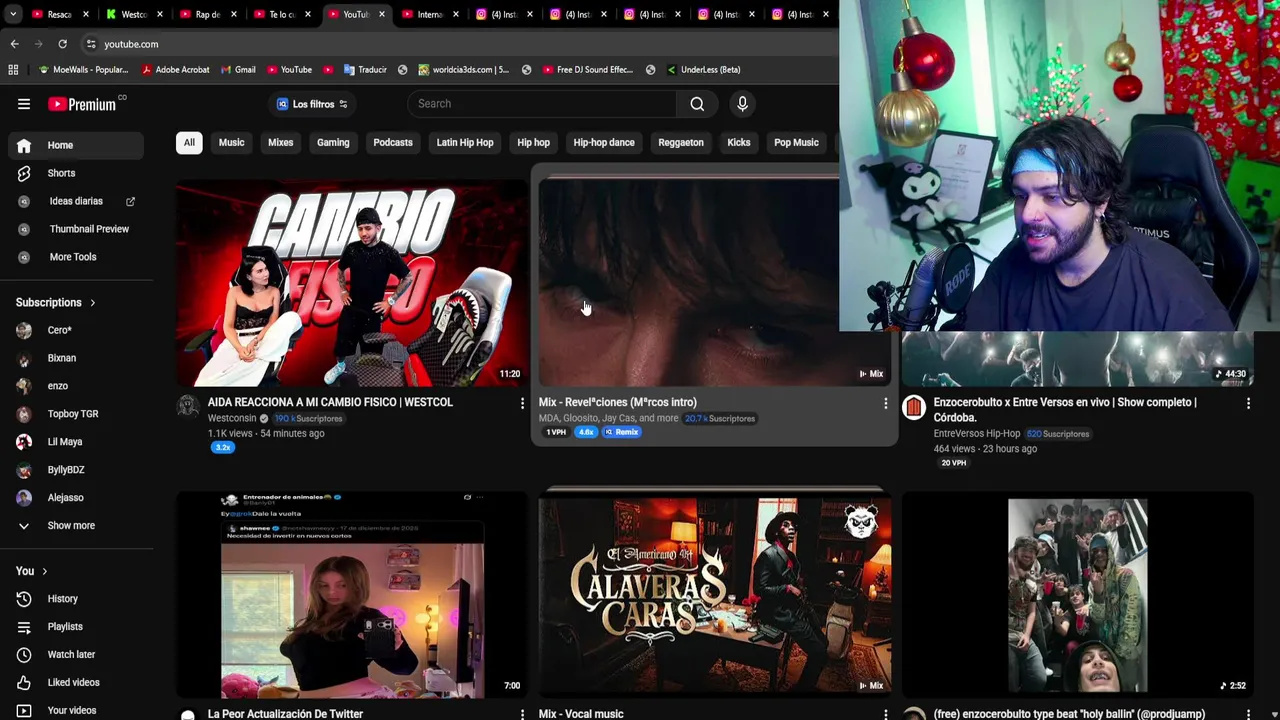The image size is (1280, 720).
Task: Open Liked videos in the sidebar
Action: [x=76, y=683]
